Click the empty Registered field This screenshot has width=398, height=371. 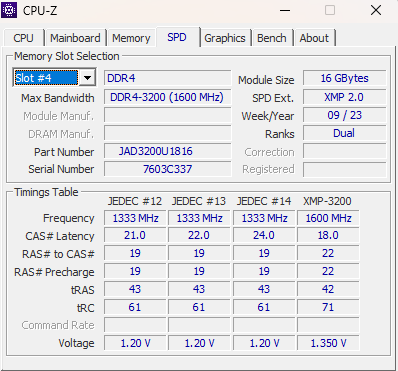click(344, 169)
